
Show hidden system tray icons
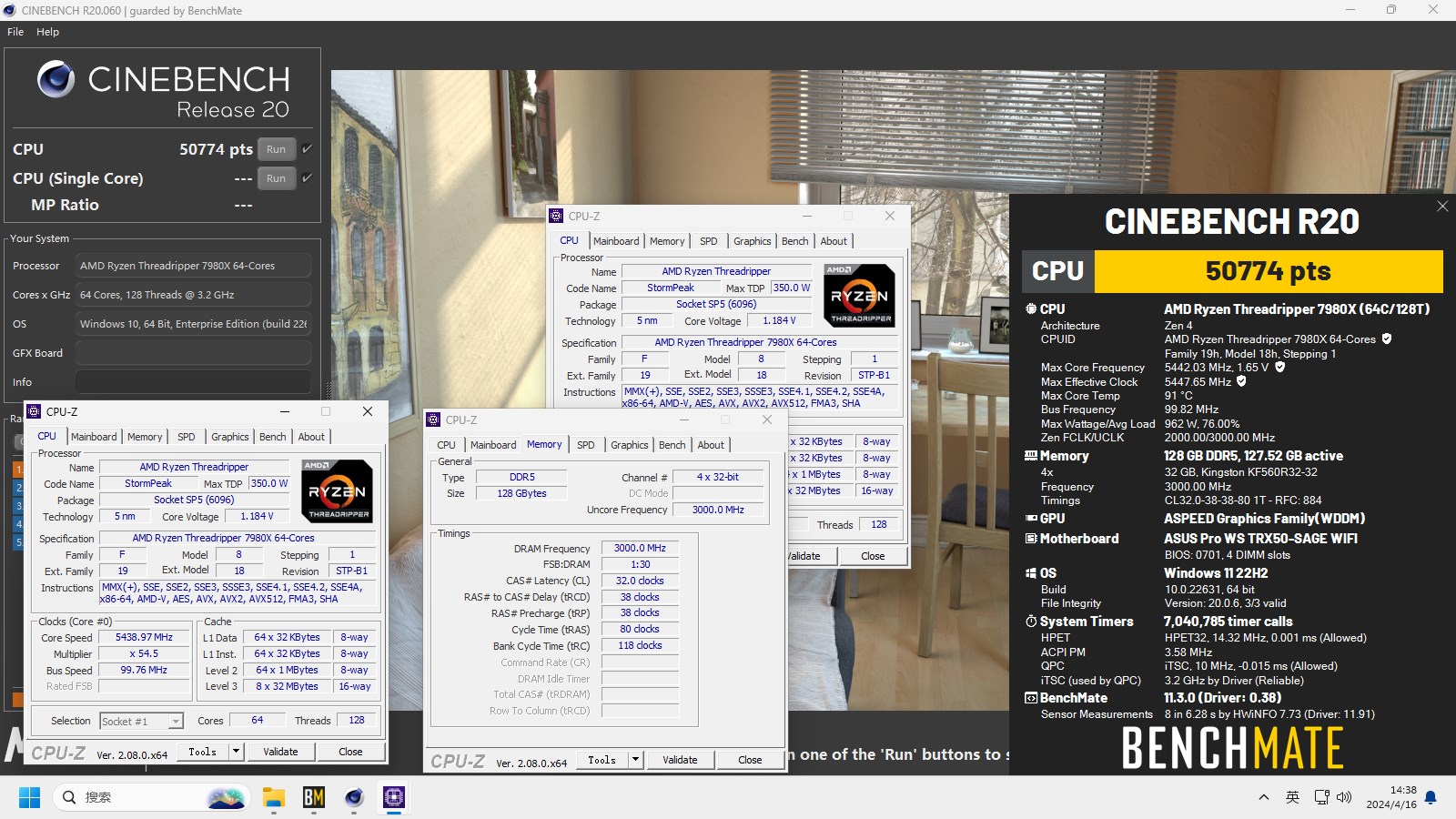click(x=1263, y=797)
